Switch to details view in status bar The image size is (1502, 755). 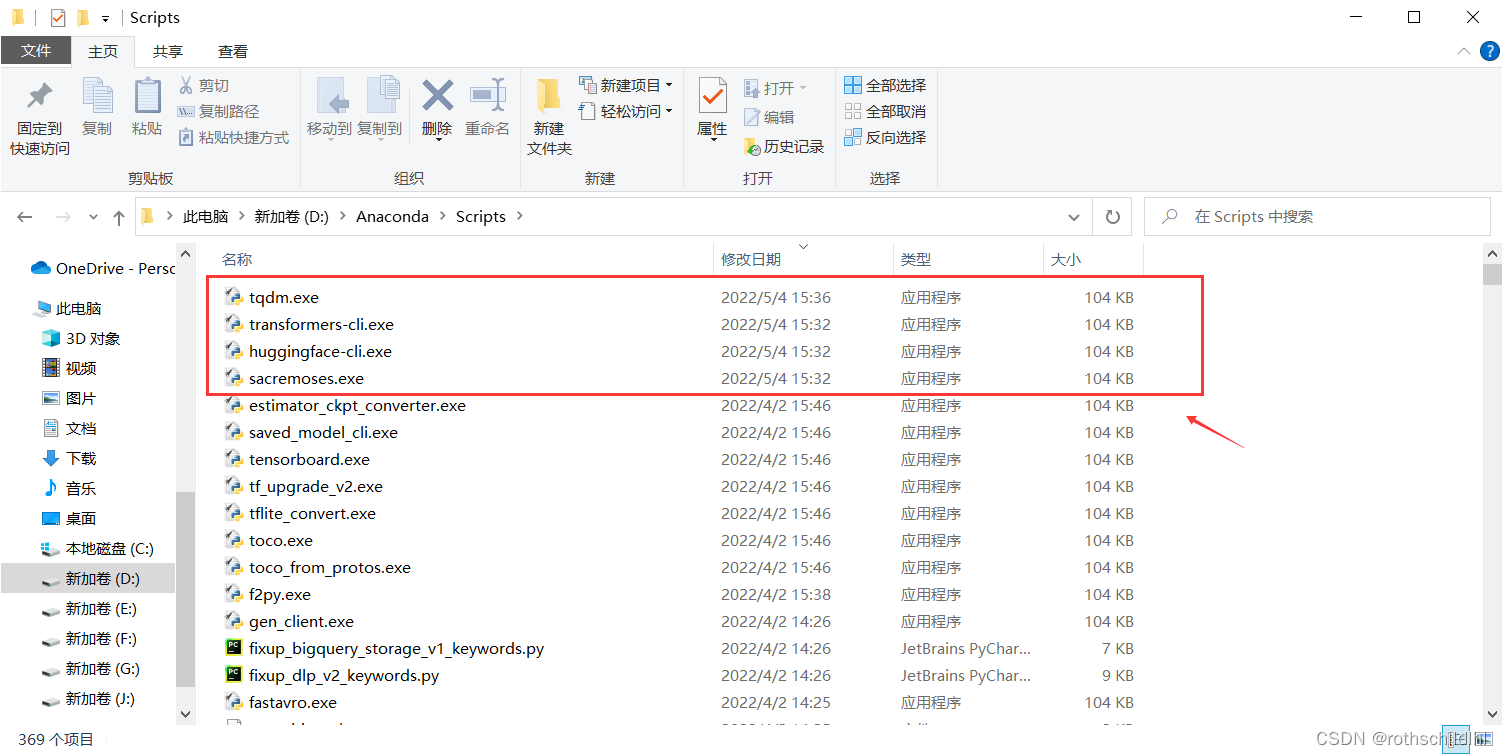click(x=1456, y=739)
